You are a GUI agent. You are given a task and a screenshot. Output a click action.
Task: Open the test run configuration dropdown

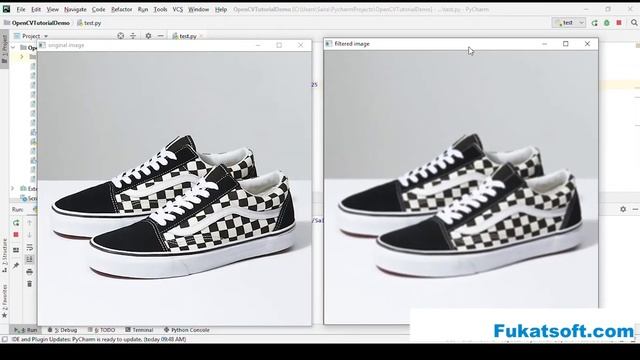click(x=569, y=23)
